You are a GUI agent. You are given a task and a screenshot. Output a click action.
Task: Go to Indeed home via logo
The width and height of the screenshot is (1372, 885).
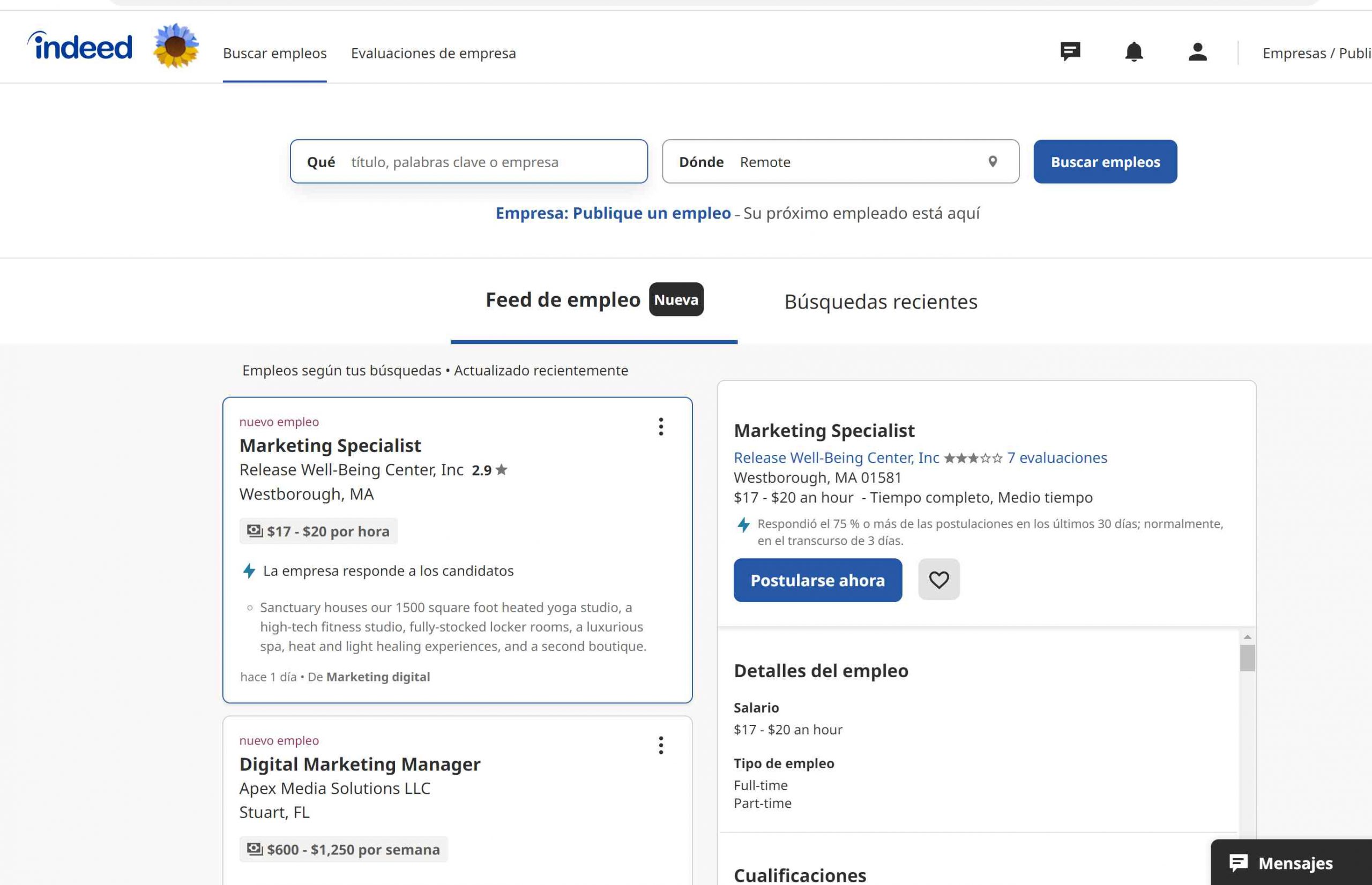pyautogui.click(x=80, y=46)
